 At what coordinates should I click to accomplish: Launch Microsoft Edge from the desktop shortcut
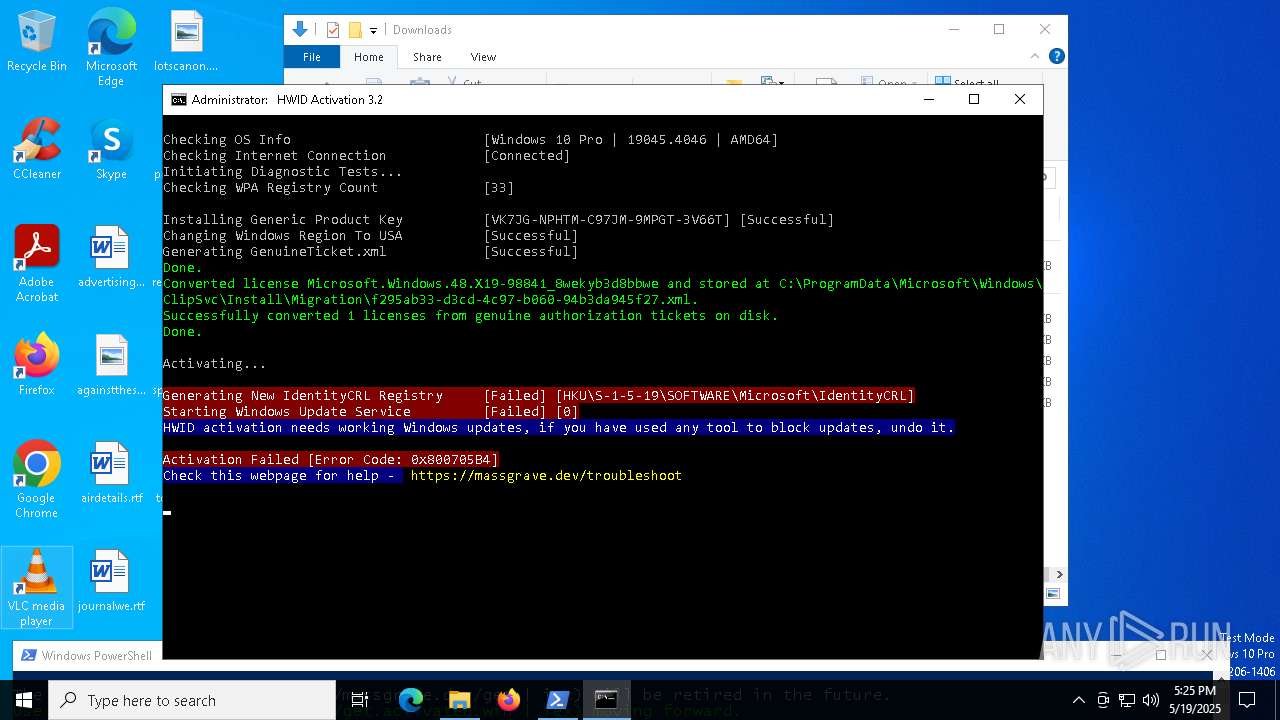111,48
